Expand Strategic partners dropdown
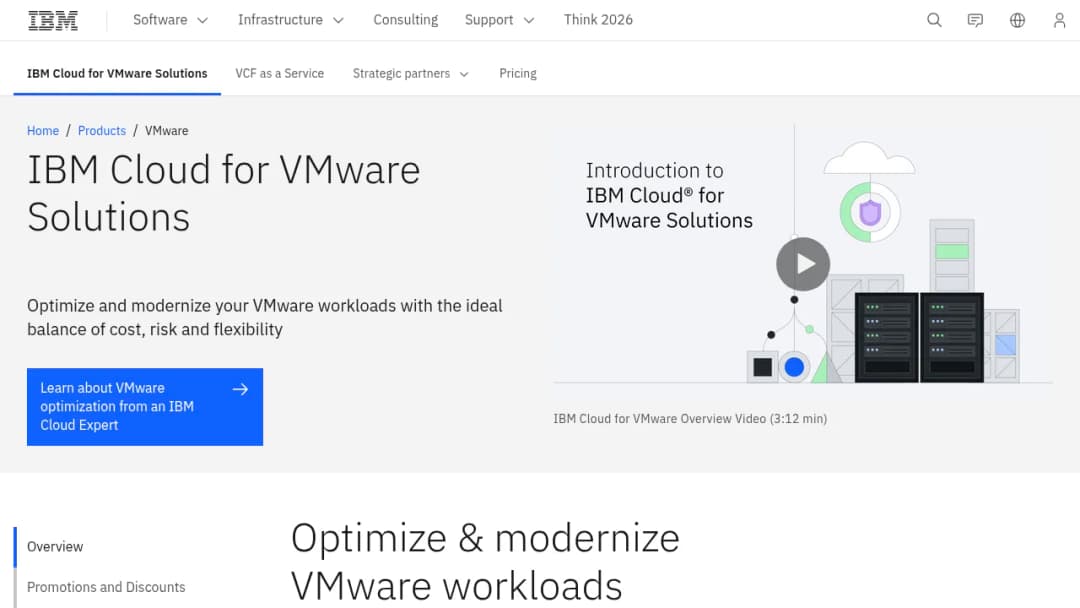1080x608 pixels. tap(411, 74)
